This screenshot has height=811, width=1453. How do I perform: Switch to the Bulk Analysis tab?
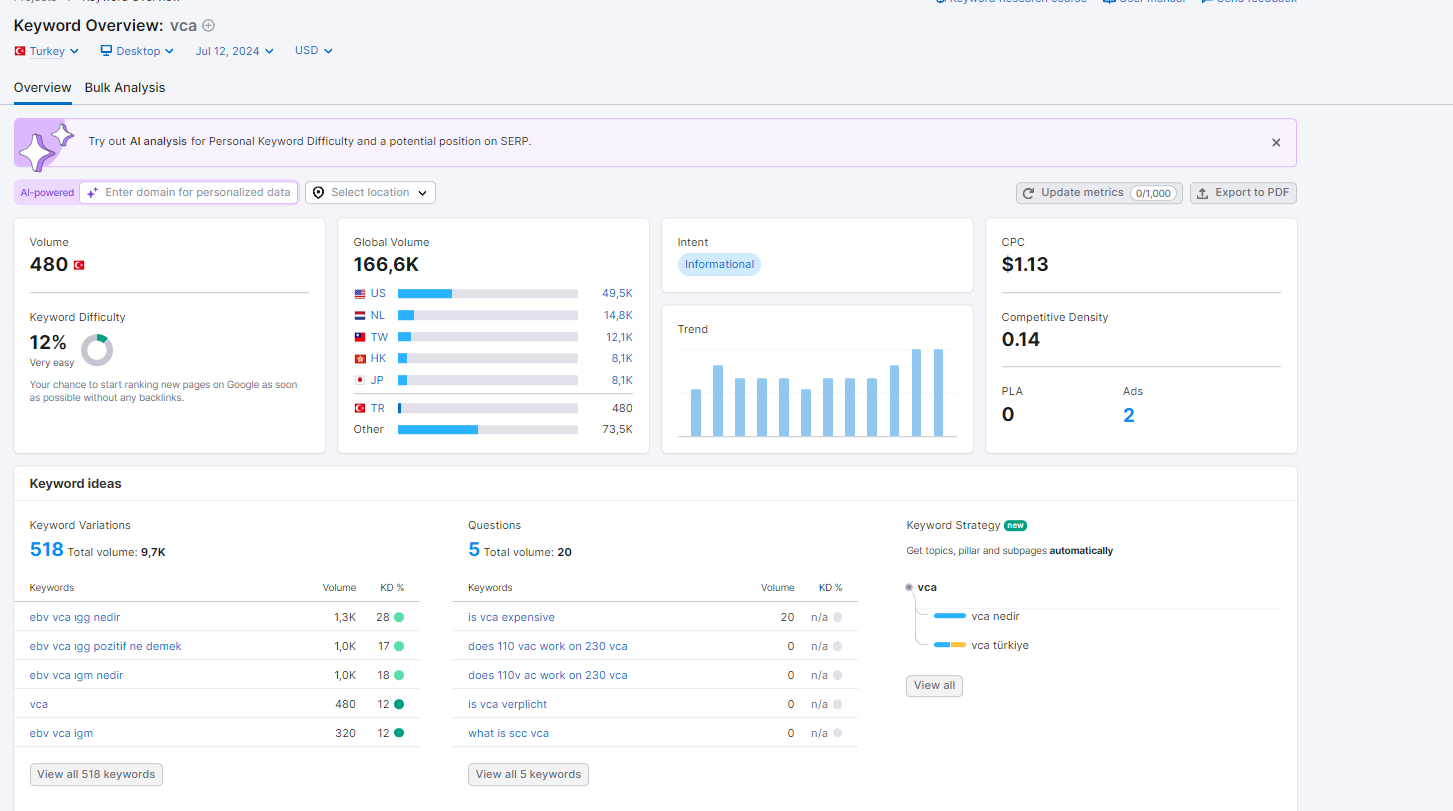125,88
